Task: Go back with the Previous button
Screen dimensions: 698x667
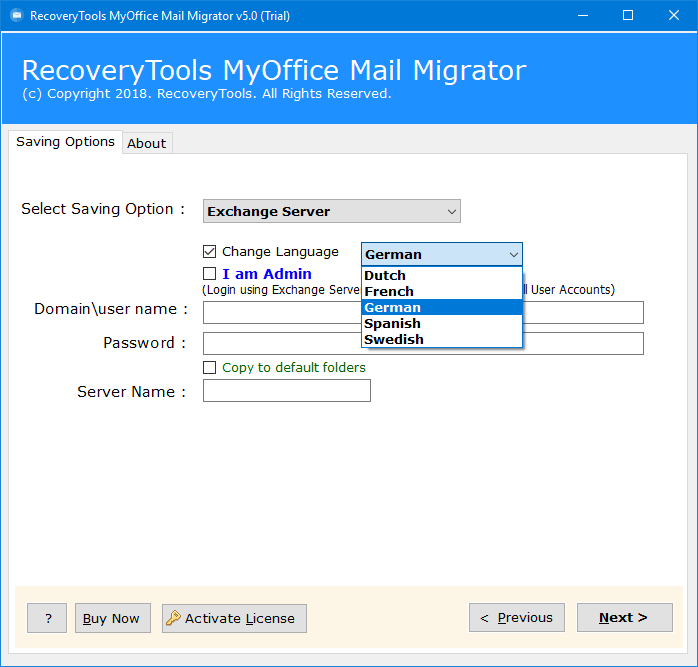Action: pos(517,618)
